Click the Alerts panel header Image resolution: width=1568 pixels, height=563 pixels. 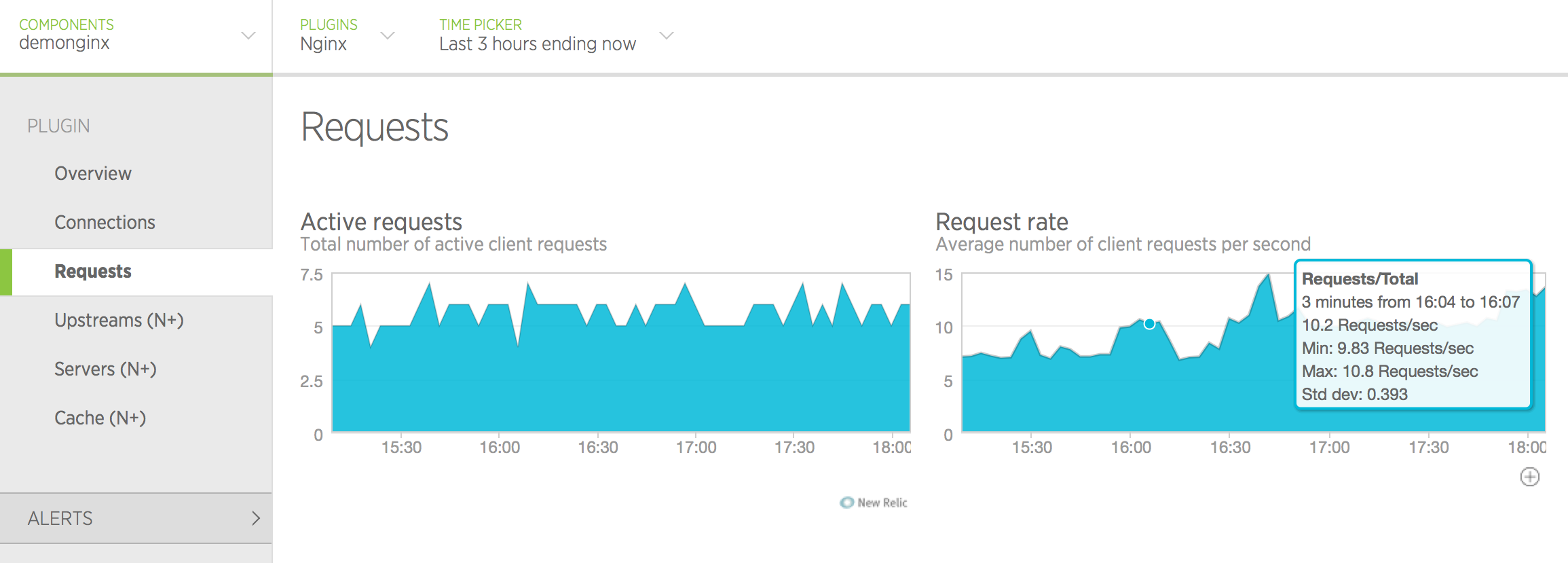[x=60, y=518]
